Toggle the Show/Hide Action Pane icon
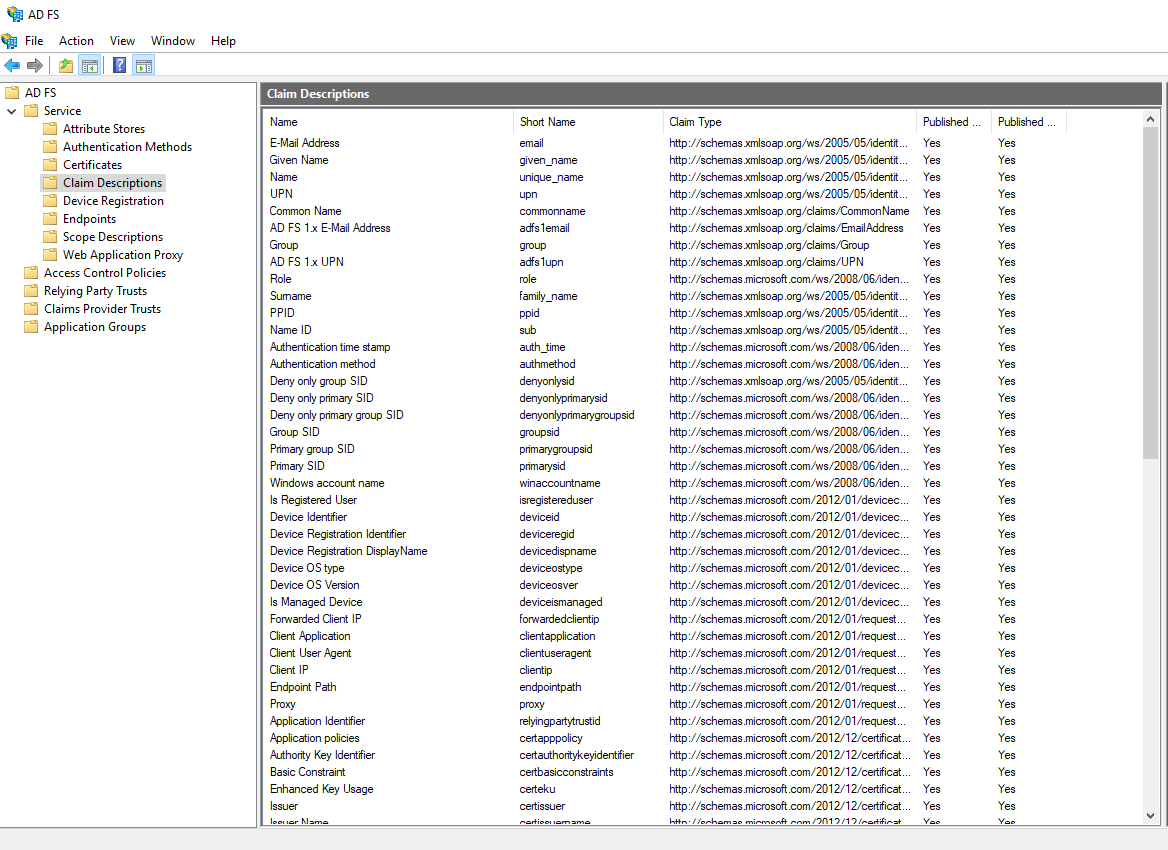The height and width of the screenshot is (850, 1168). (x=144, y=66)
